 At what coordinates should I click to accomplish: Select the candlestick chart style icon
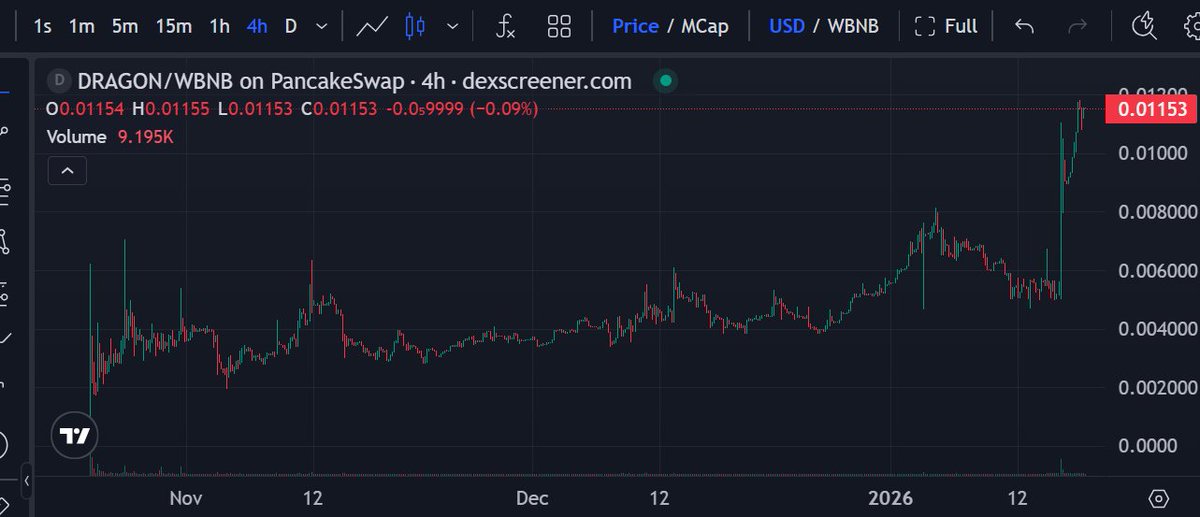point(415,26)
